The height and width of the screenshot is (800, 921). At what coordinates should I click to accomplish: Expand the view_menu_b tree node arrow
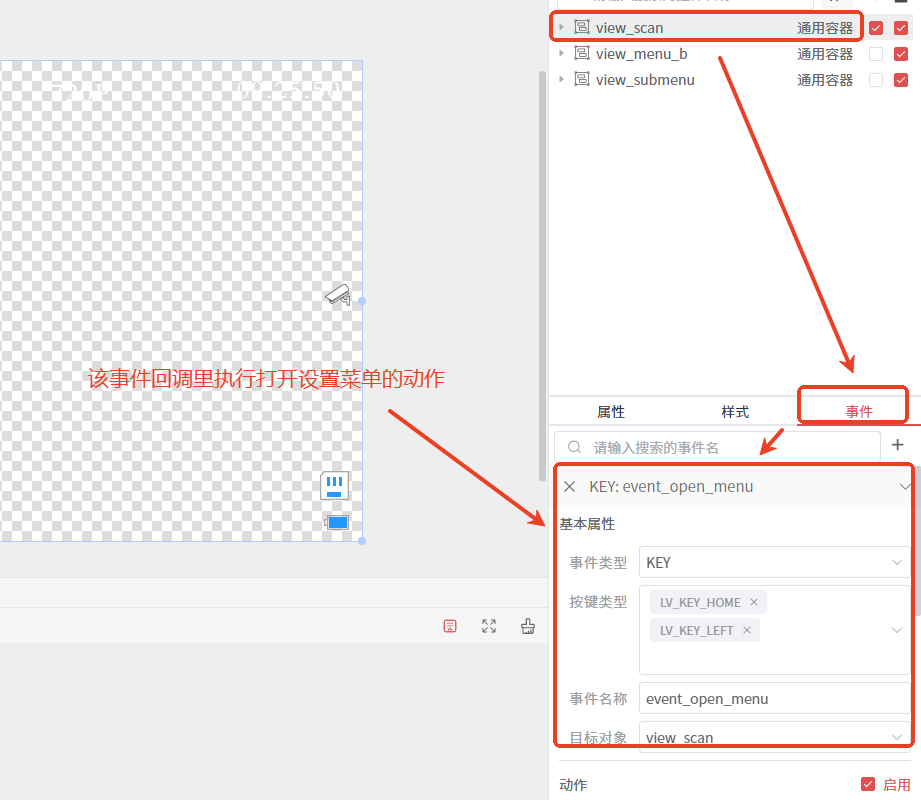tap(562, 53)
